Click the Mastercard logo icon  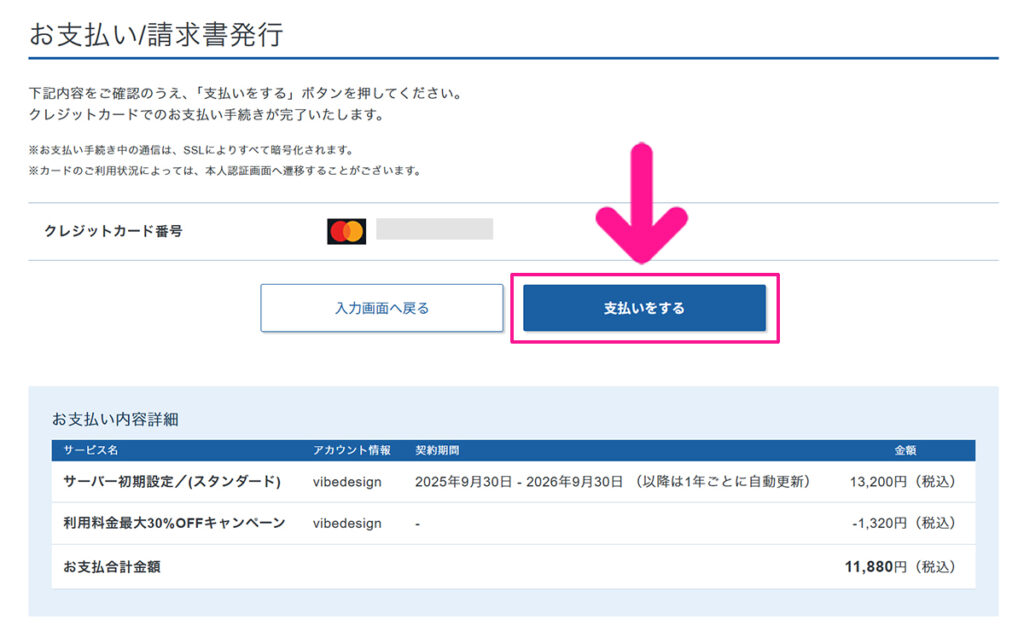(346, 231)
